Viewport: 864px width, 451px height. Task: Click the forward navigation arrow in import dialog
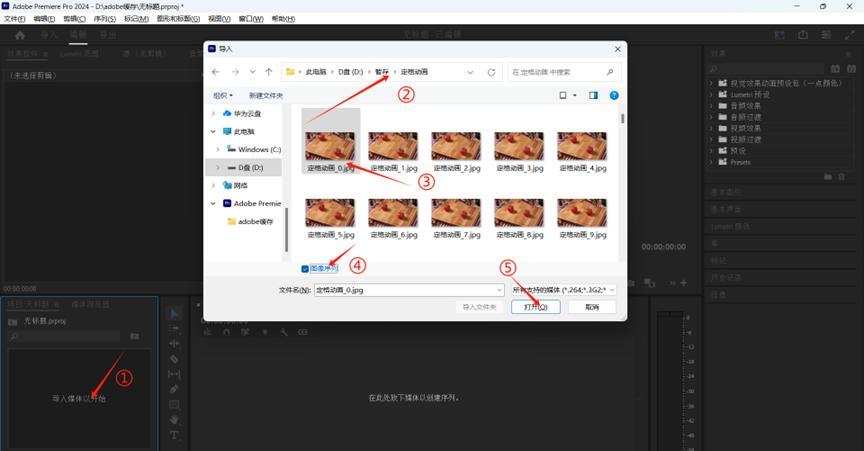(235, 72)
